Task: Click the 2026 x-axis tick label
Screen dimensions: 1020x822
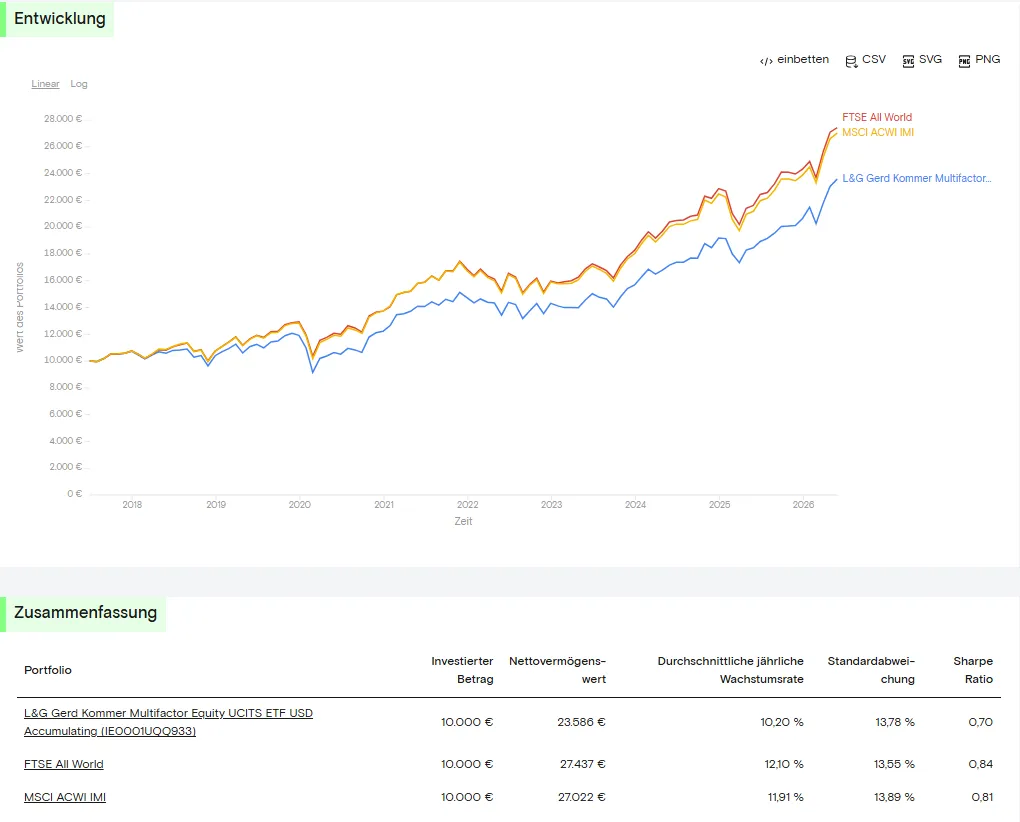Action: point(803,505)
